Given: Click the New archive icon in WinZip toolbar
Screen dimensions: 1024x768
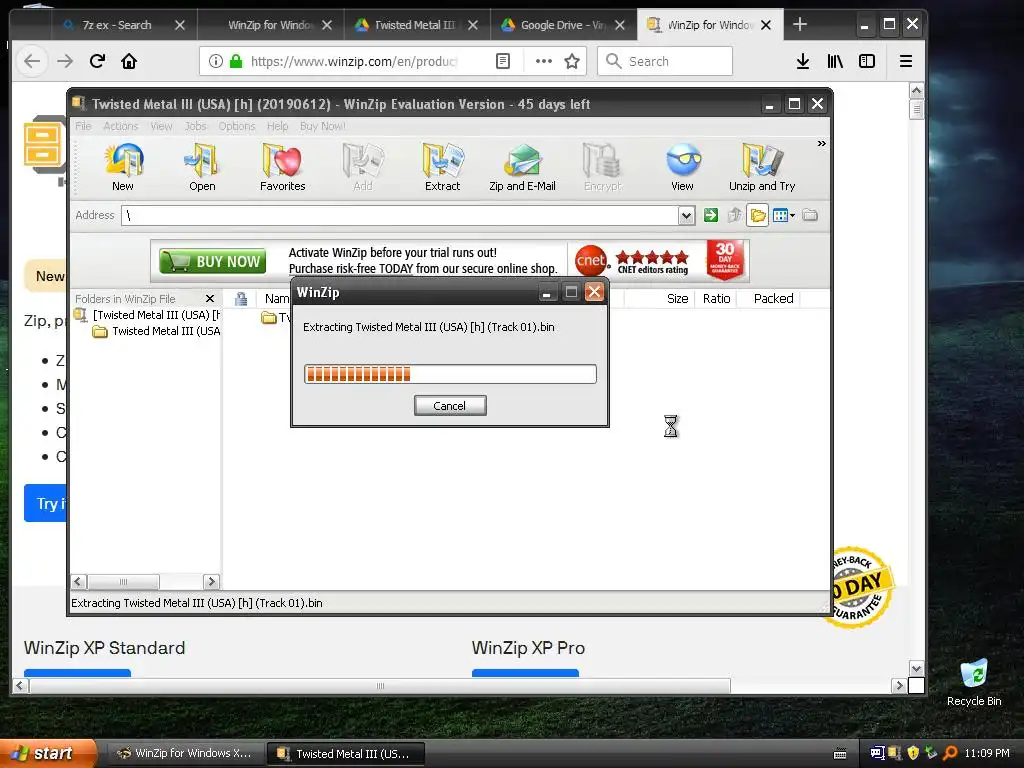Looking at the screenshot, I should coord(123,167).
